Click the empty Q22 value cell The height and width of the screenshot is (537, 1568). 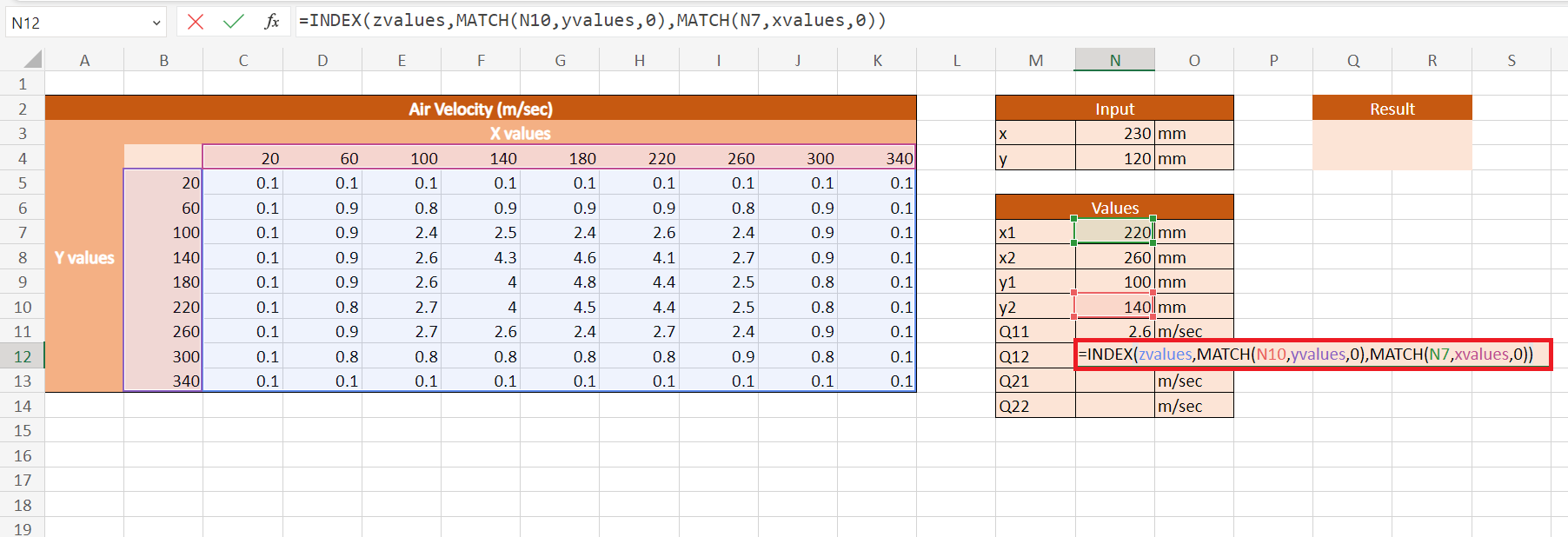pos(1114,406)
